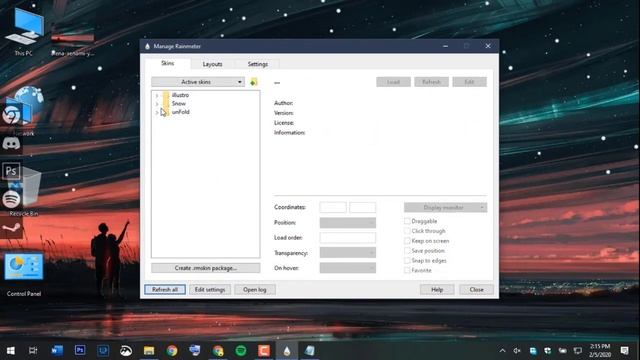Open File Explorer from the taskbar
Viewport: 640px width, 360px height.
tap(149, 351)
